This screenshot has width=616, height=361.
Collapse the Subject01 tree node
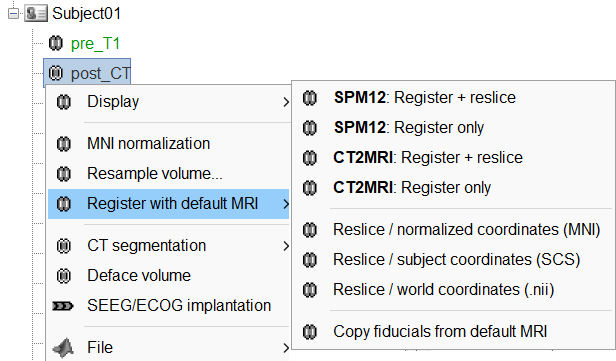click(13, 14)
